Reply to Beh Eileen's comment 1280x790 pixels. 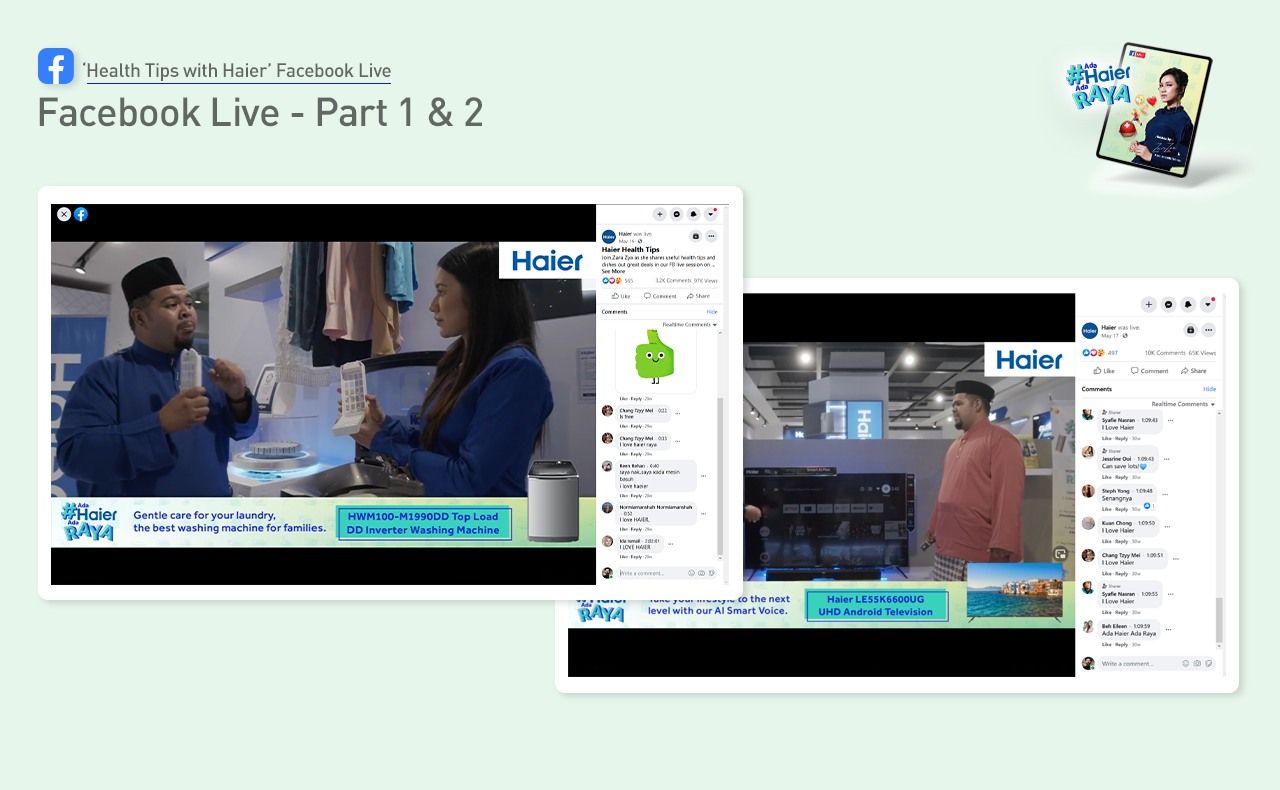pyautogui.click(x=1121, y=643)
